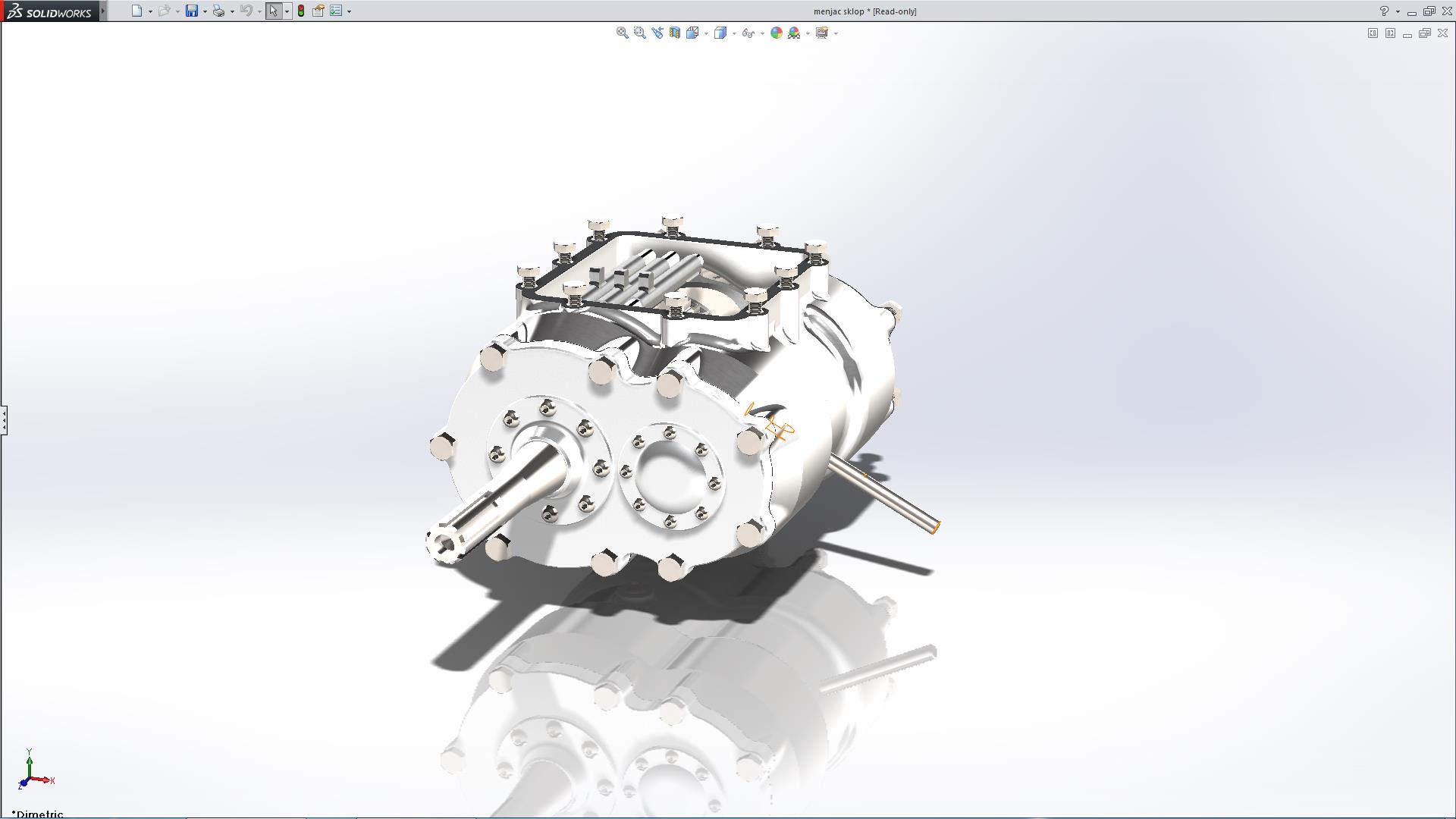The height and width of the screenshot is (819, 1456).
Task: Open the Help question mark menu
Action: point(1384,11)
